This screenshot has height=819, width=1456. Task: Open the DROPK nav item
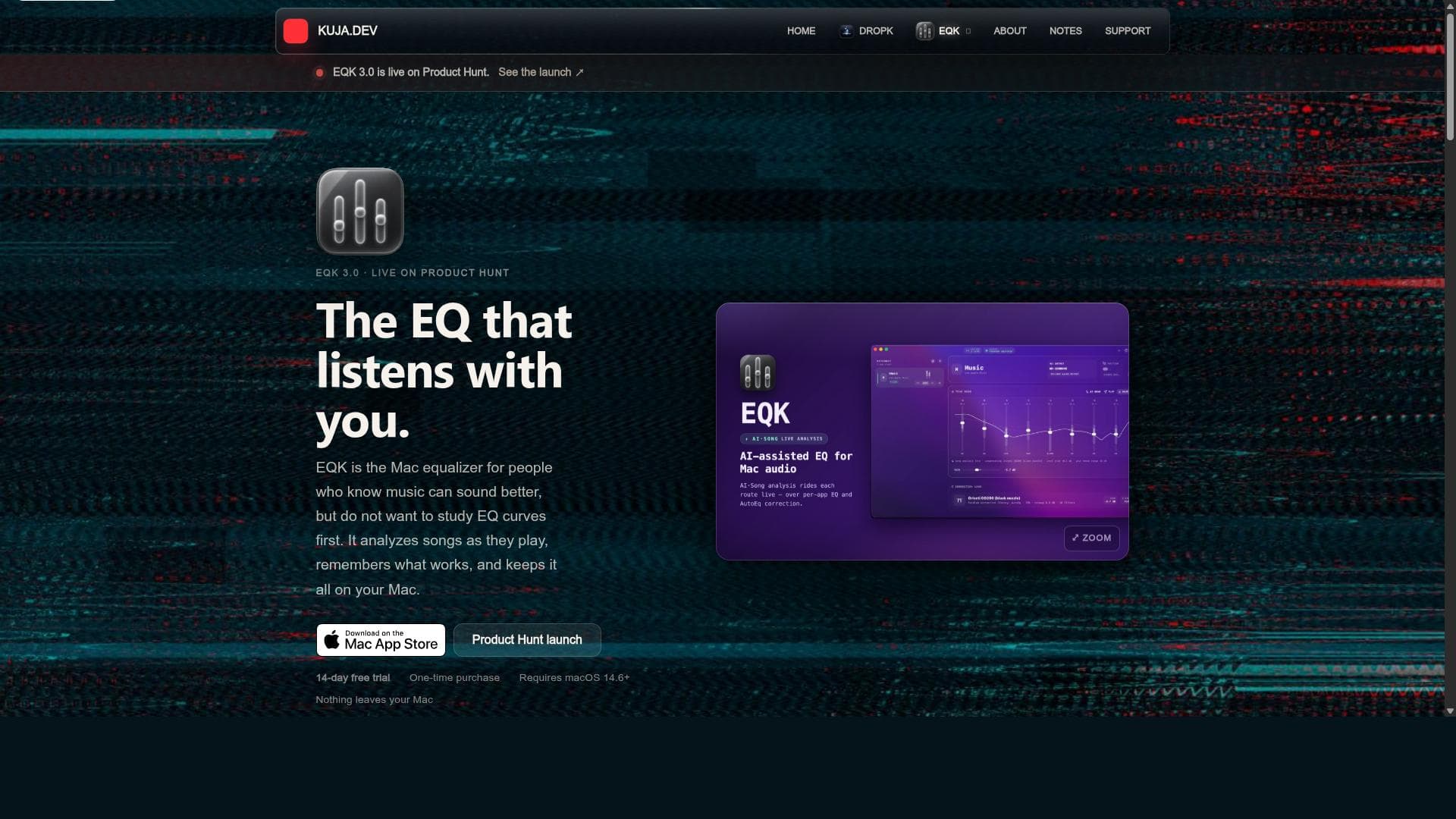pos(866,31)
